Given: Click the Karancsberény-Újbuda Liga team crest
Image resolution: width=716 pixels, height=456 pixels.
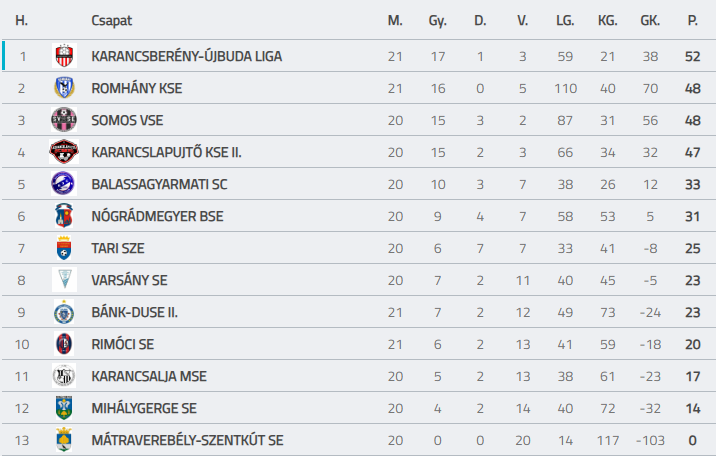Looking at the screenshot, I should pyautogui.click(x=64, y=56).
